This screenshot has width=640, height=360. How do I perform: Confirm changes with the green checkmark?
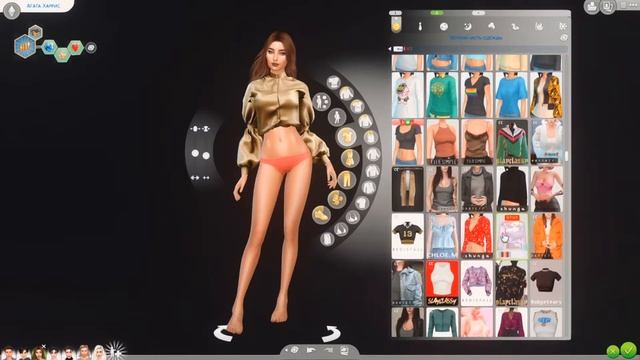click(629, 350)
